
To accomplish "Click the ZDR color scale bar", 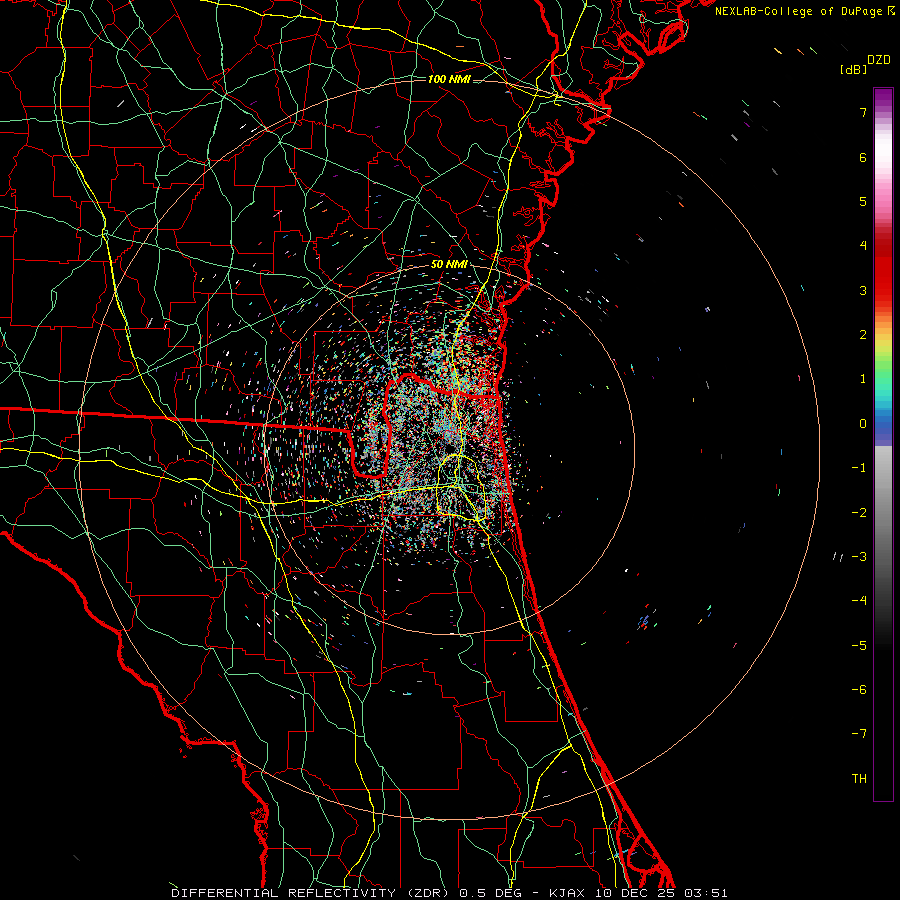I will (x=883, y=444).
